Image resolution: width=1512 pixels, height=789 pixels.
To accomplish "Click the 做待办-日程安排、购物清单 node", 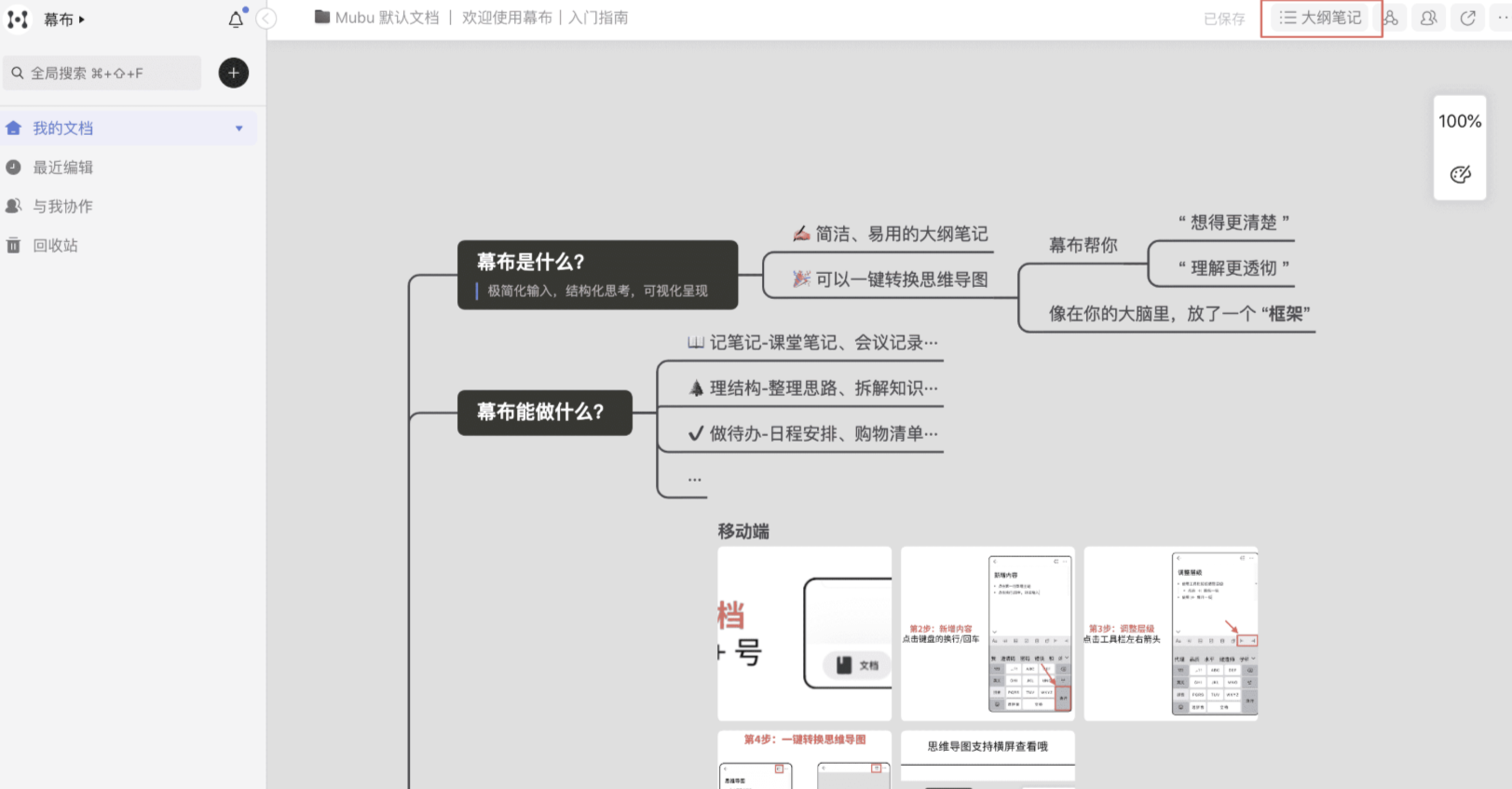I will point(812,434).
